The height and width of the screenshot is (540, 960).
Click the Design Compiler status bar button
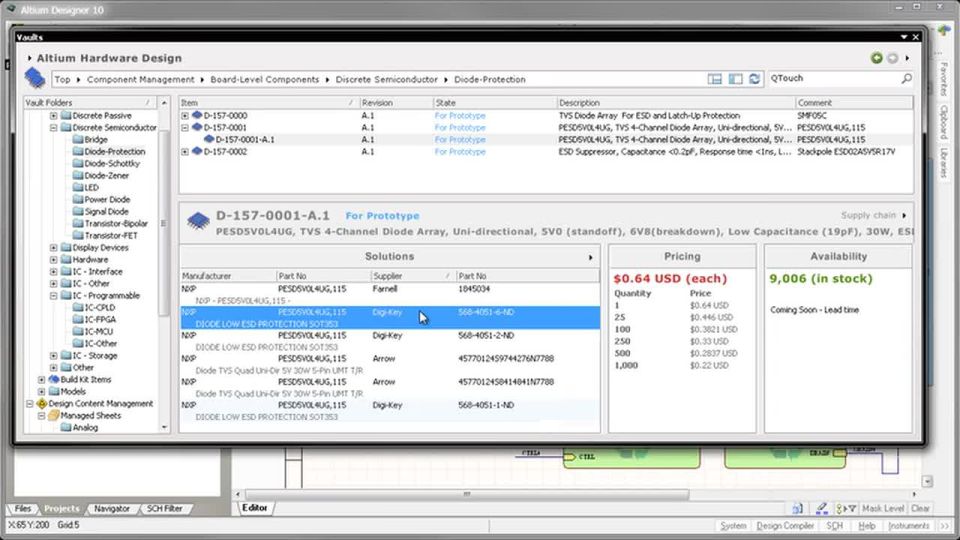tap(785, 525)
